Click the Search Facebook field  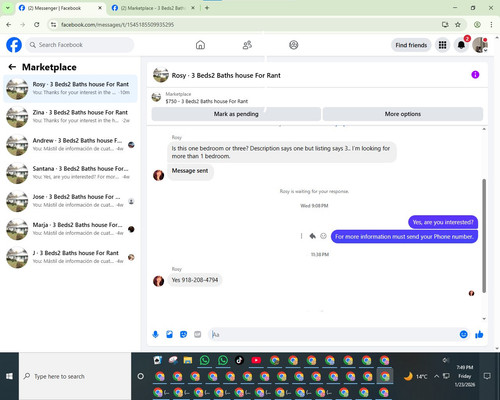(x=80, y=45)
